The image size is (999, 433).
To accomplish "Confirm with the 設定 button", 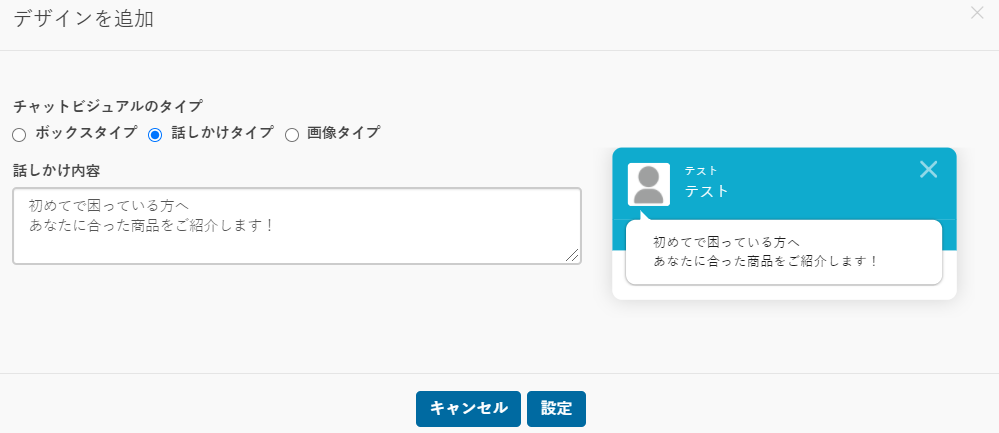I will point(556,409).
